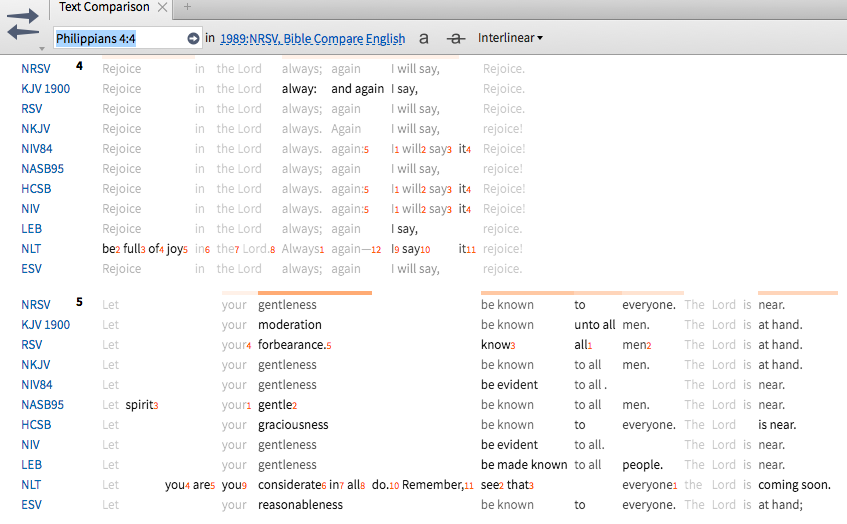The height and width of the screenshot is (524, 847).
Task: Click 'and again' in KJV 1900 row
Action: tap(358, 89)
